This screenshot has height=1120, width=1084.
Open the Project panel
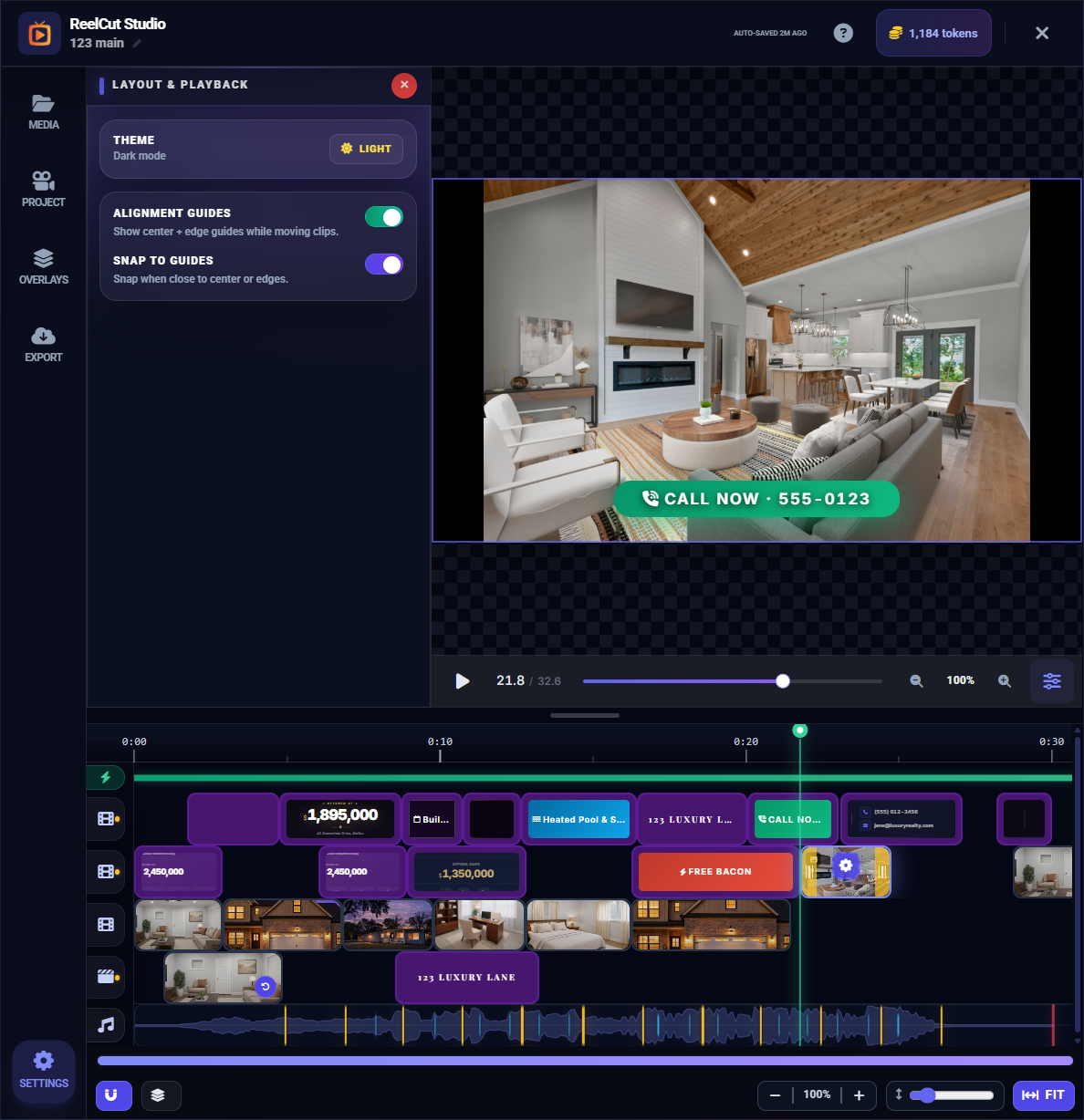pyautogui.click(x=43, y=189)
